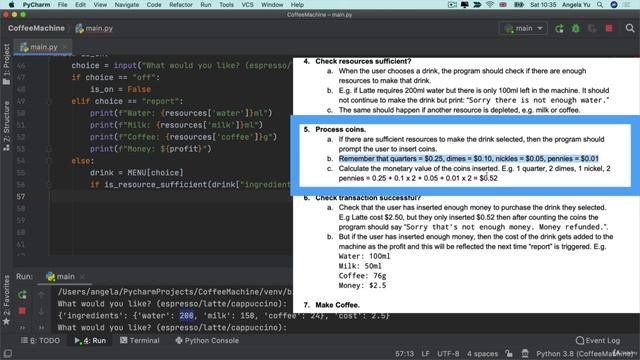Click the UTF-8 encoding in status bar
Image resolution: width=640 pixels, height=360 pixels.
click(448, 353)
